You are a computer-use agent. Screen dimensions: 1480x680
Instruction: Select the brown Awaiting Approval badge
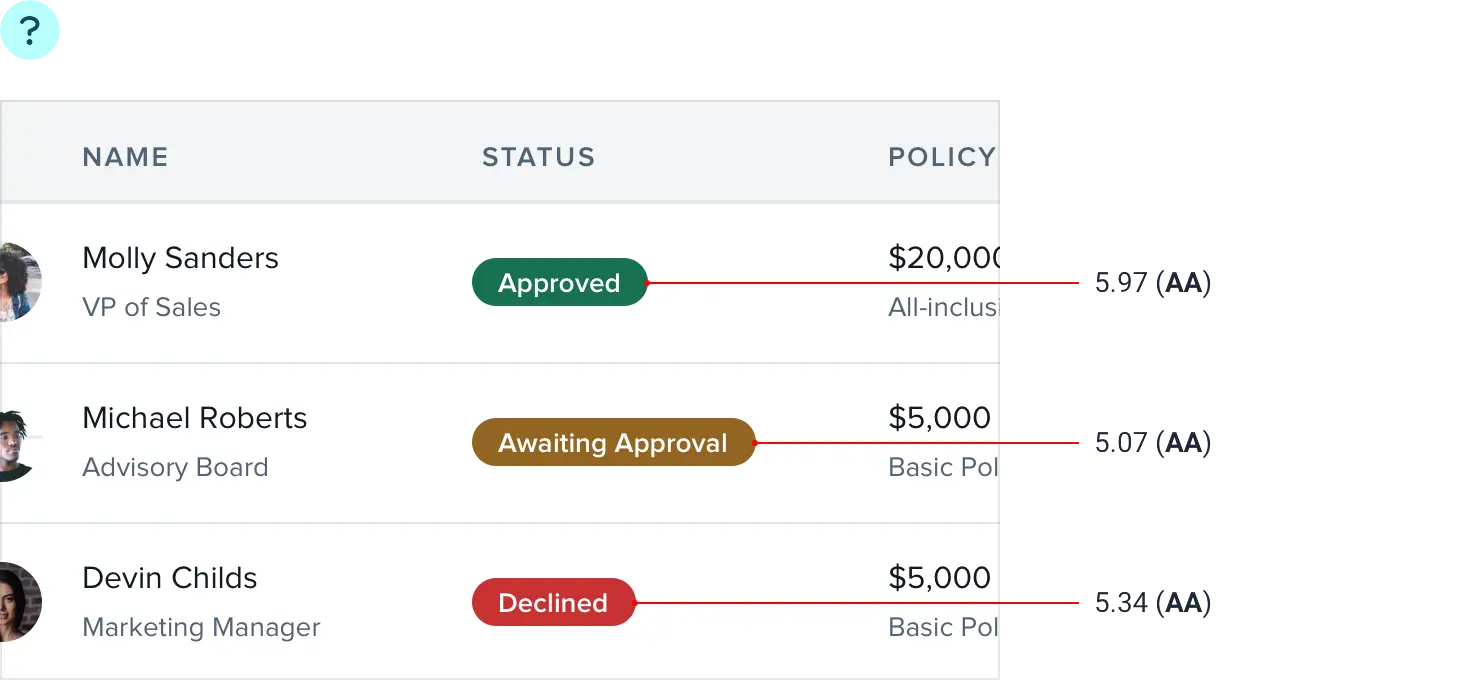(613, 443)
